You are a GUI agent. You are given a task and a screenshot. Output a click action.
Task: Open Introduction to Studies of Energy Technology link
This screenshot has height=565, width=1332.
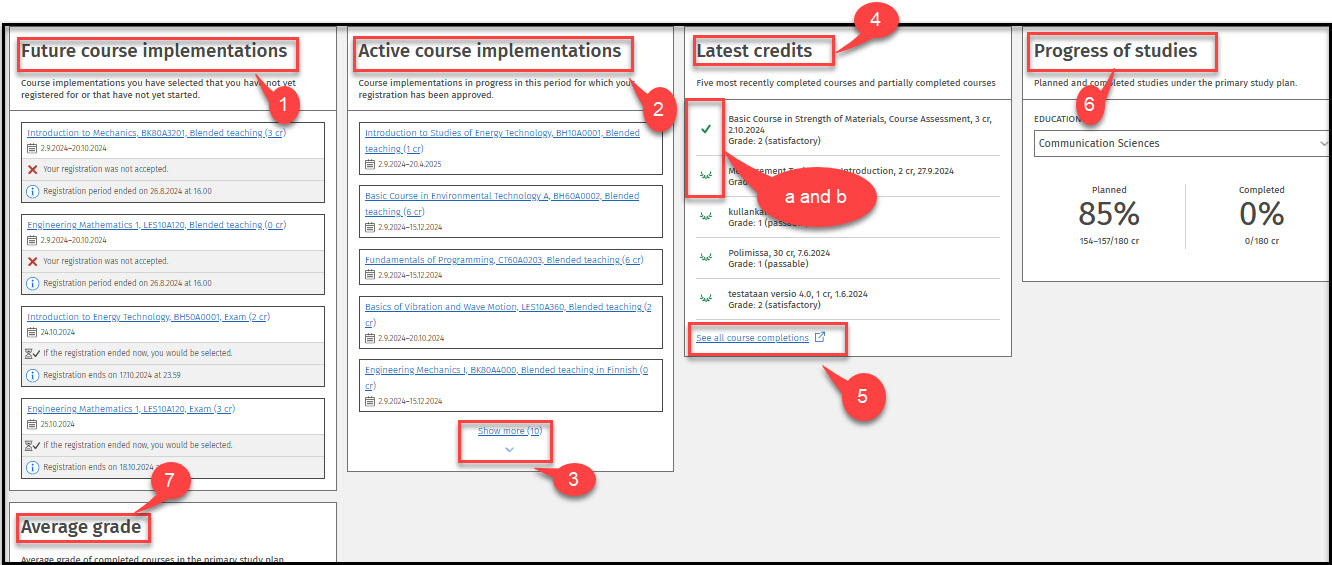point(502,140)
